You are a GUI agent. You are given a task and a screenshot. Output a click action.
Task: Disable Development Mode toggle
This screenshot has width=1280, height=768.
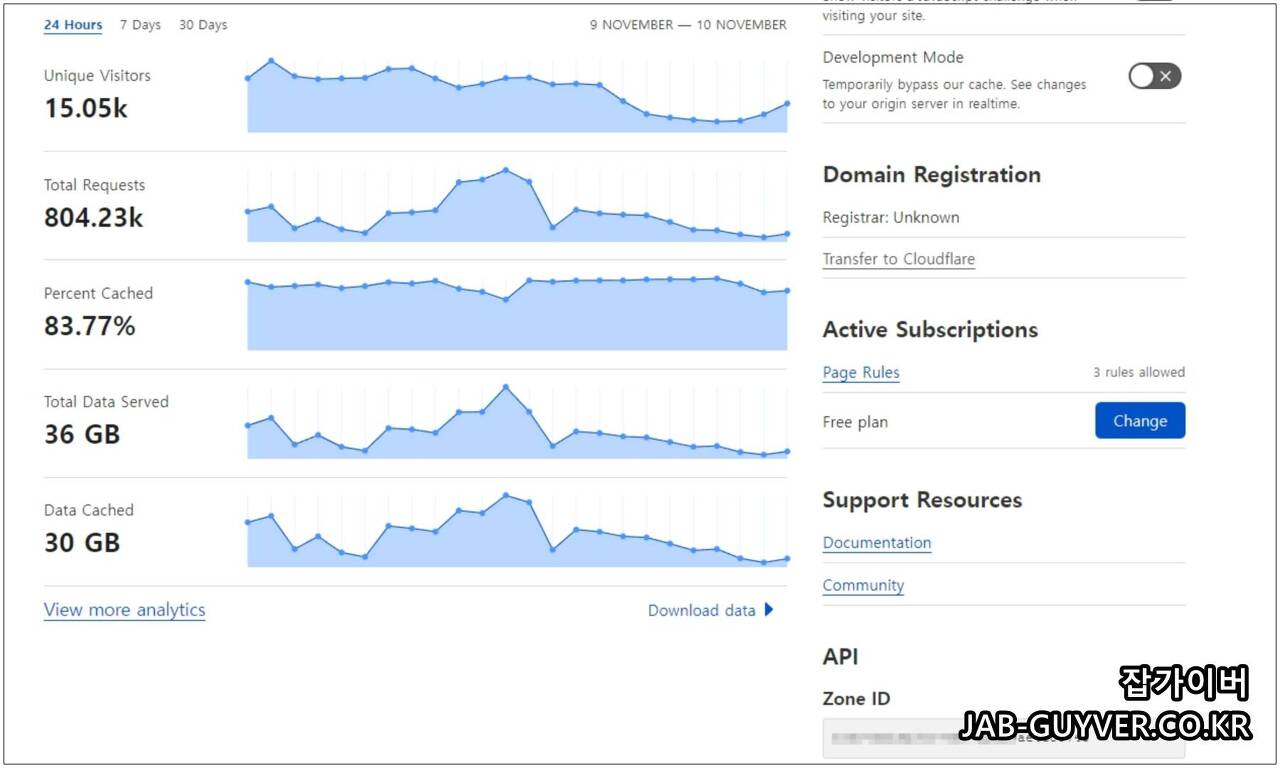[1154, 76]
